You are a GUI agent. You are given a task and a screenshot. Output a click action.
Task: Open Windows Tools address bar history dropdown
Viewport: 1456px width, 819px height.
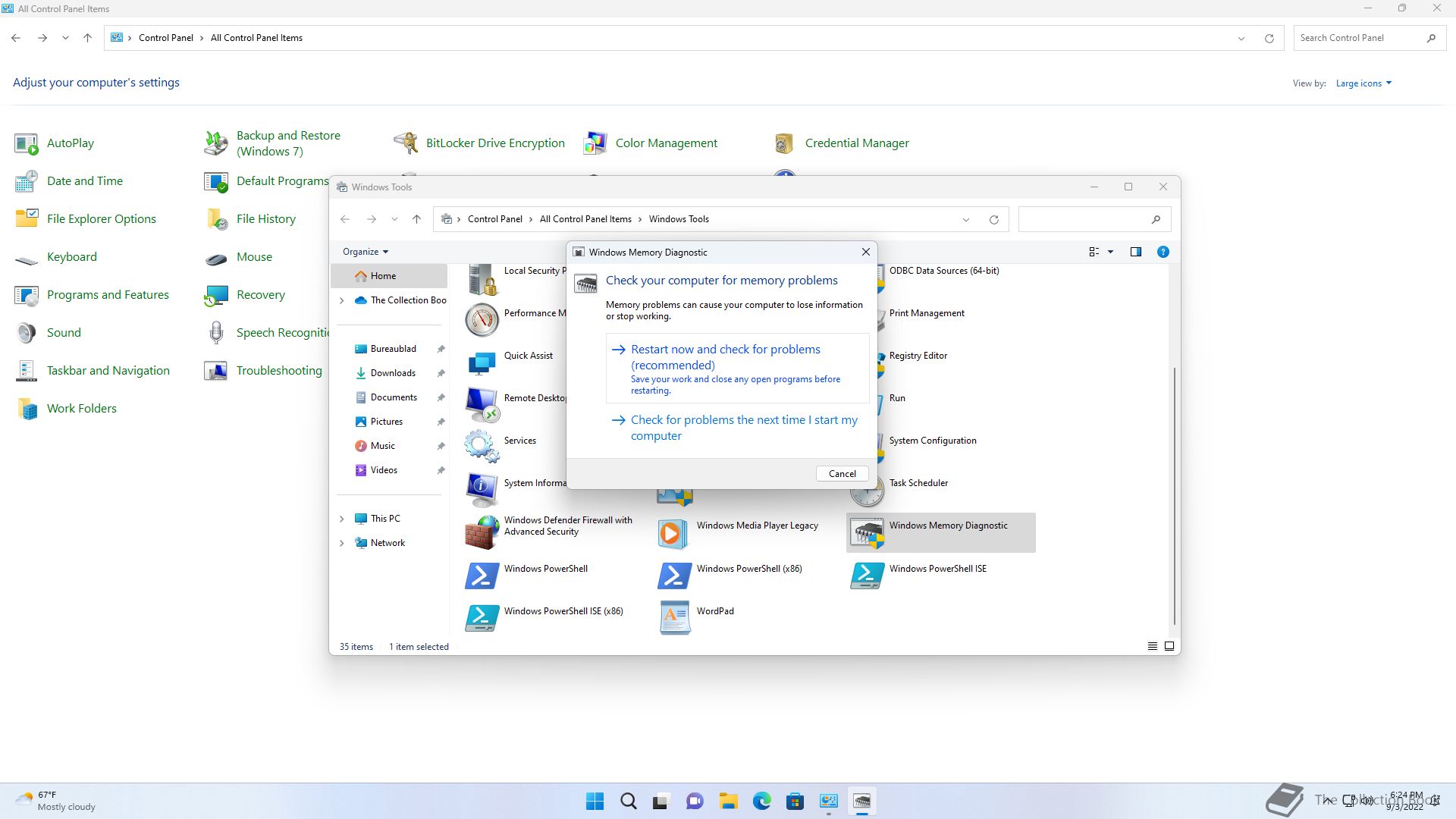click(x=966, y=219)
